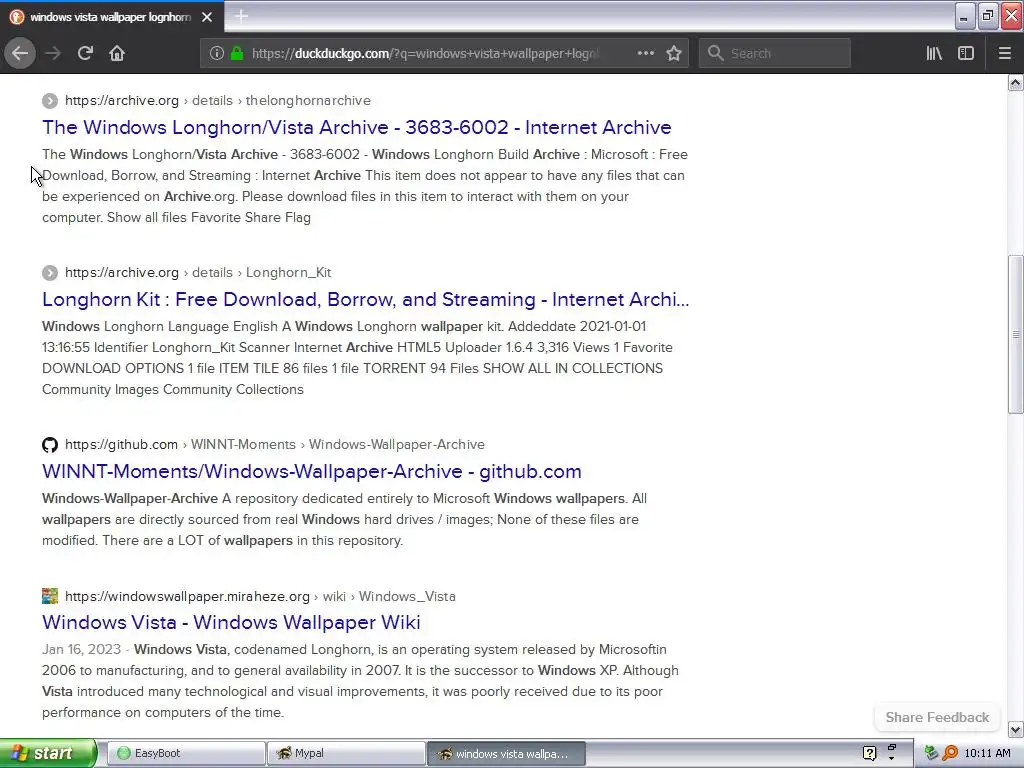Open a new tab with plus button
Viewport: 1024px width, 768px height.
coord(241,16)
